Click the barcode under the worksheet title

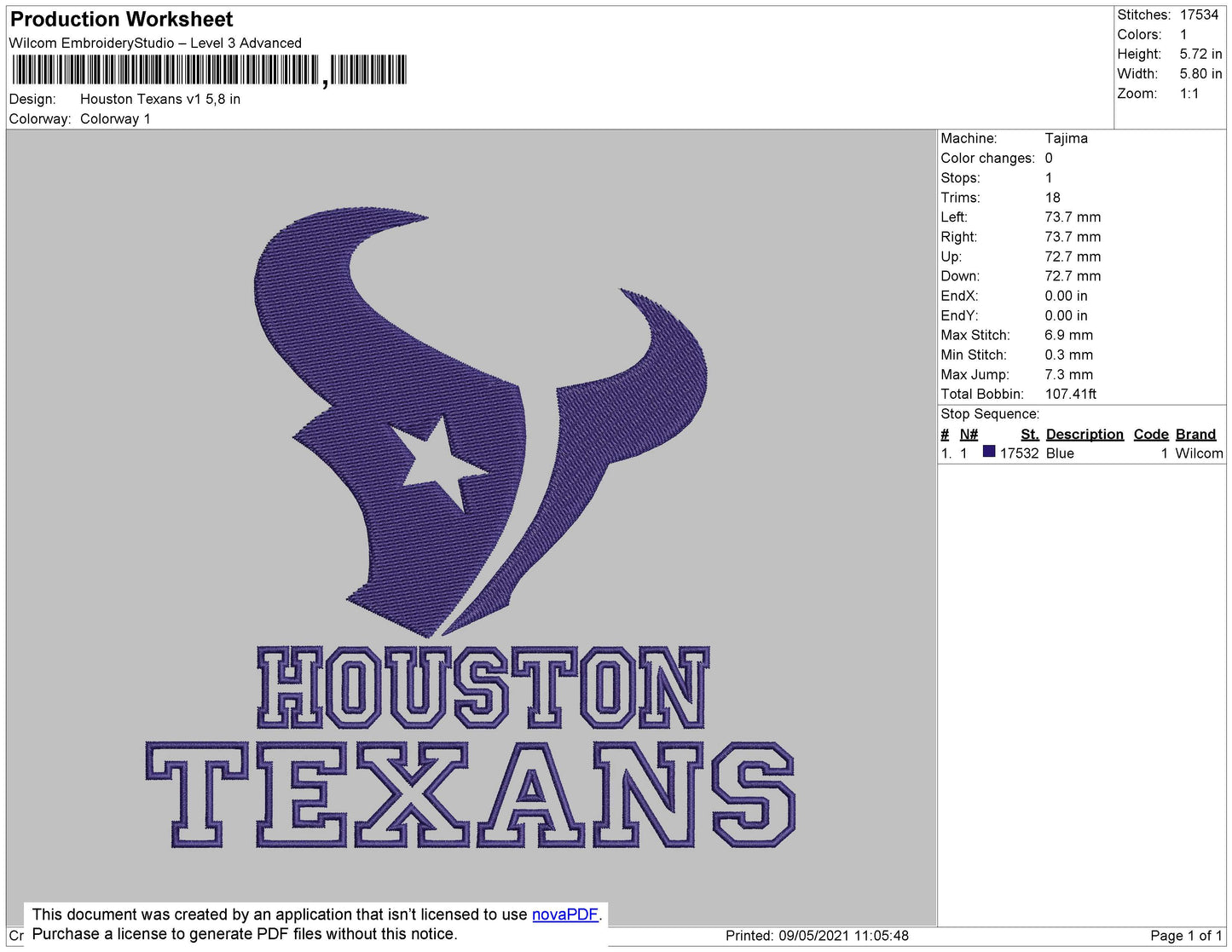click(x=209, y=70)
